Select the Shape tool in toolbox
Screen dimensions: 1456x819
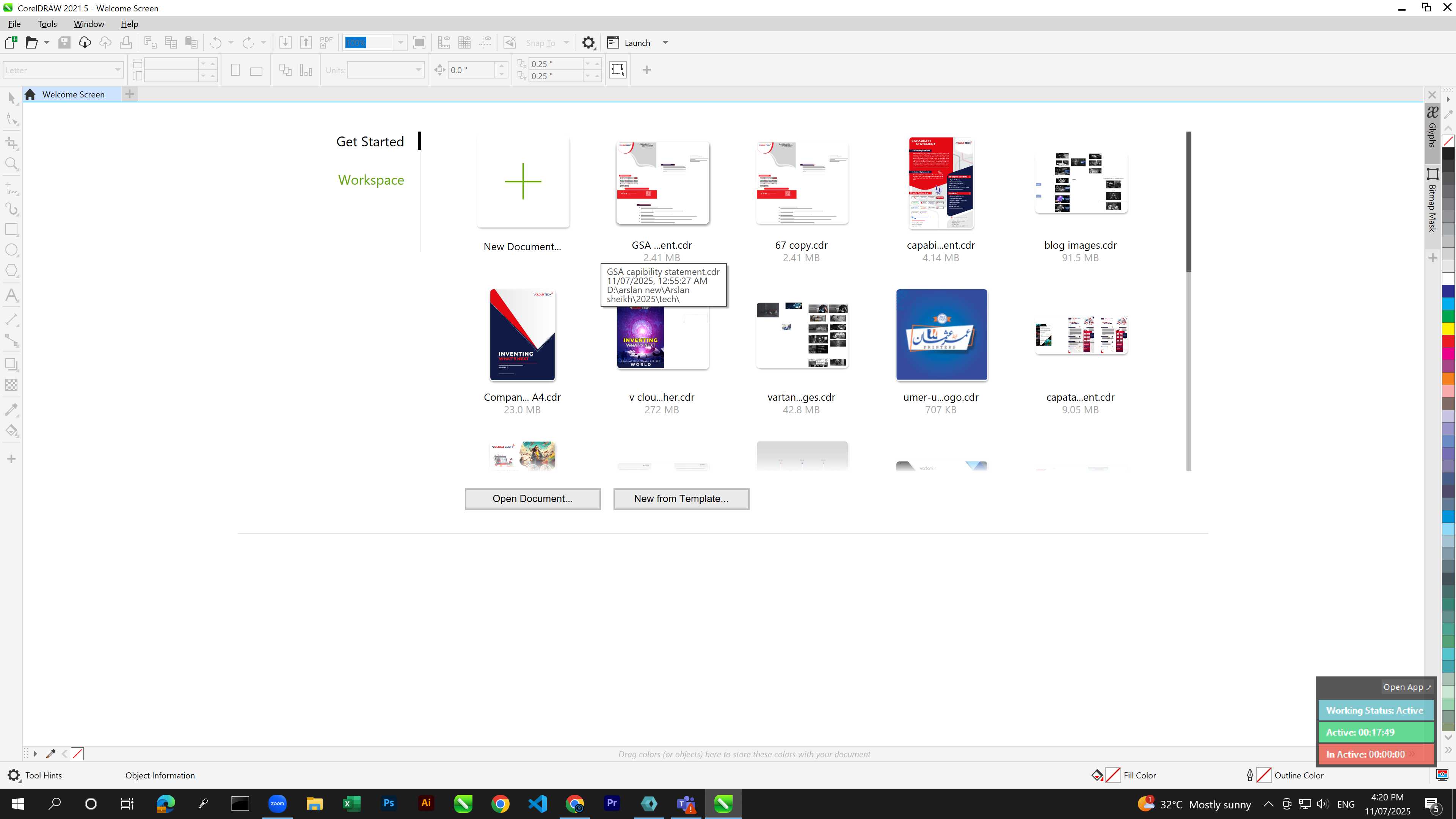click(12, 119)
